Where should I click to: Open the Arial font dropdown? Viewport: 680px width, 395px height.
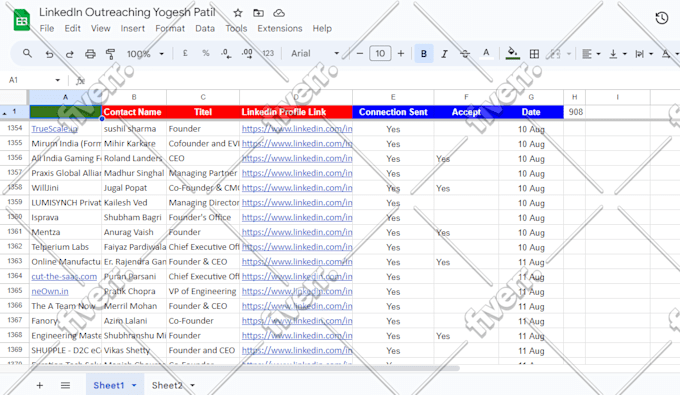pyautogui.click(x=315, y=53)
